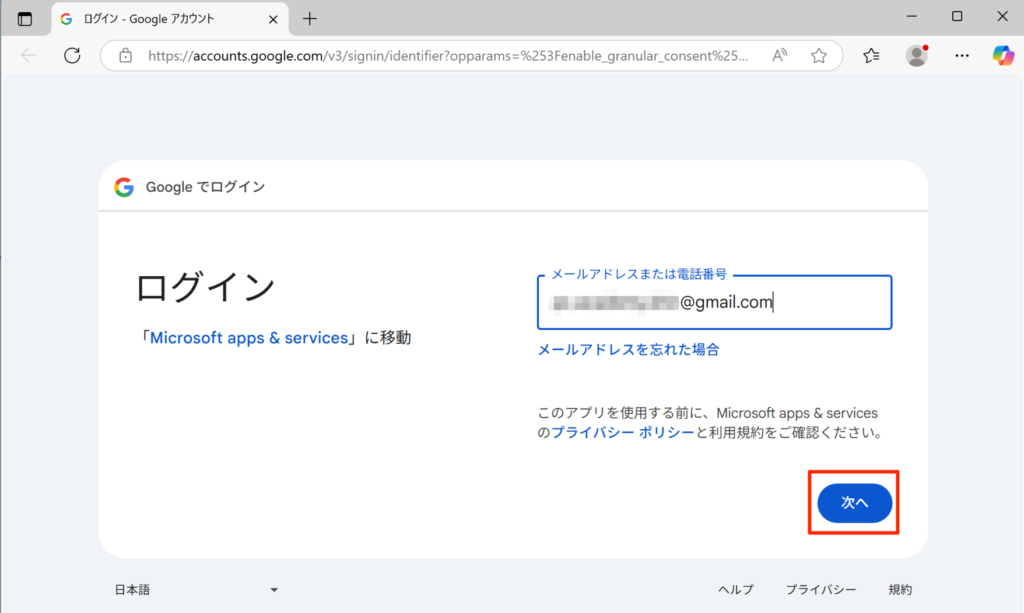Open Settings and more menu
Image resolution: width=1024 pixels, height=613 pixels.
(x=962, y=55)
